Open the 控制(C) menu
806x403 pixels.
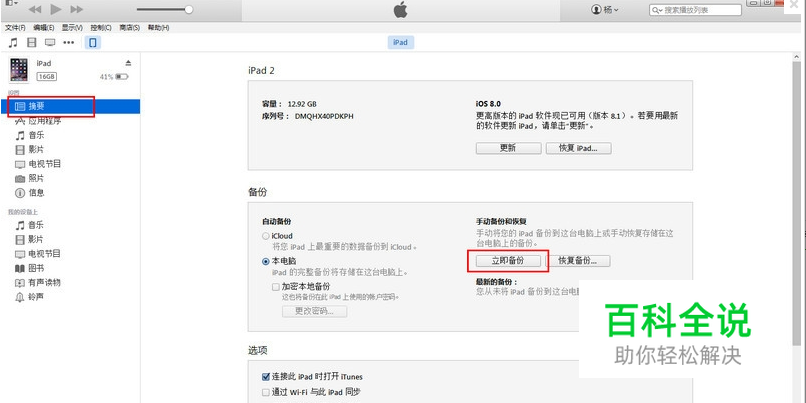click(101, 28)
